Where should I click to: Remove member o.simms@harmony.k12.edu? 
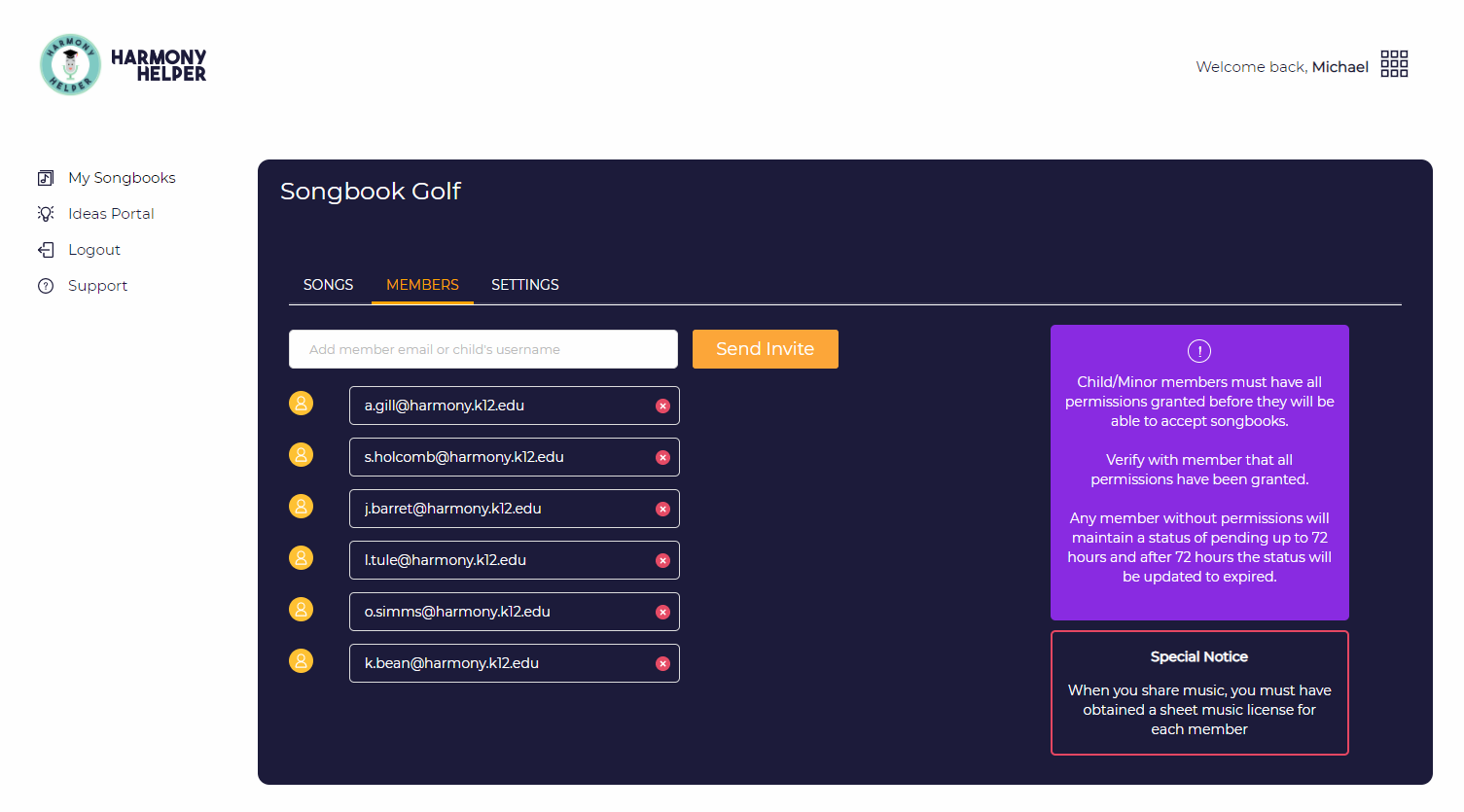click(662, 612)
